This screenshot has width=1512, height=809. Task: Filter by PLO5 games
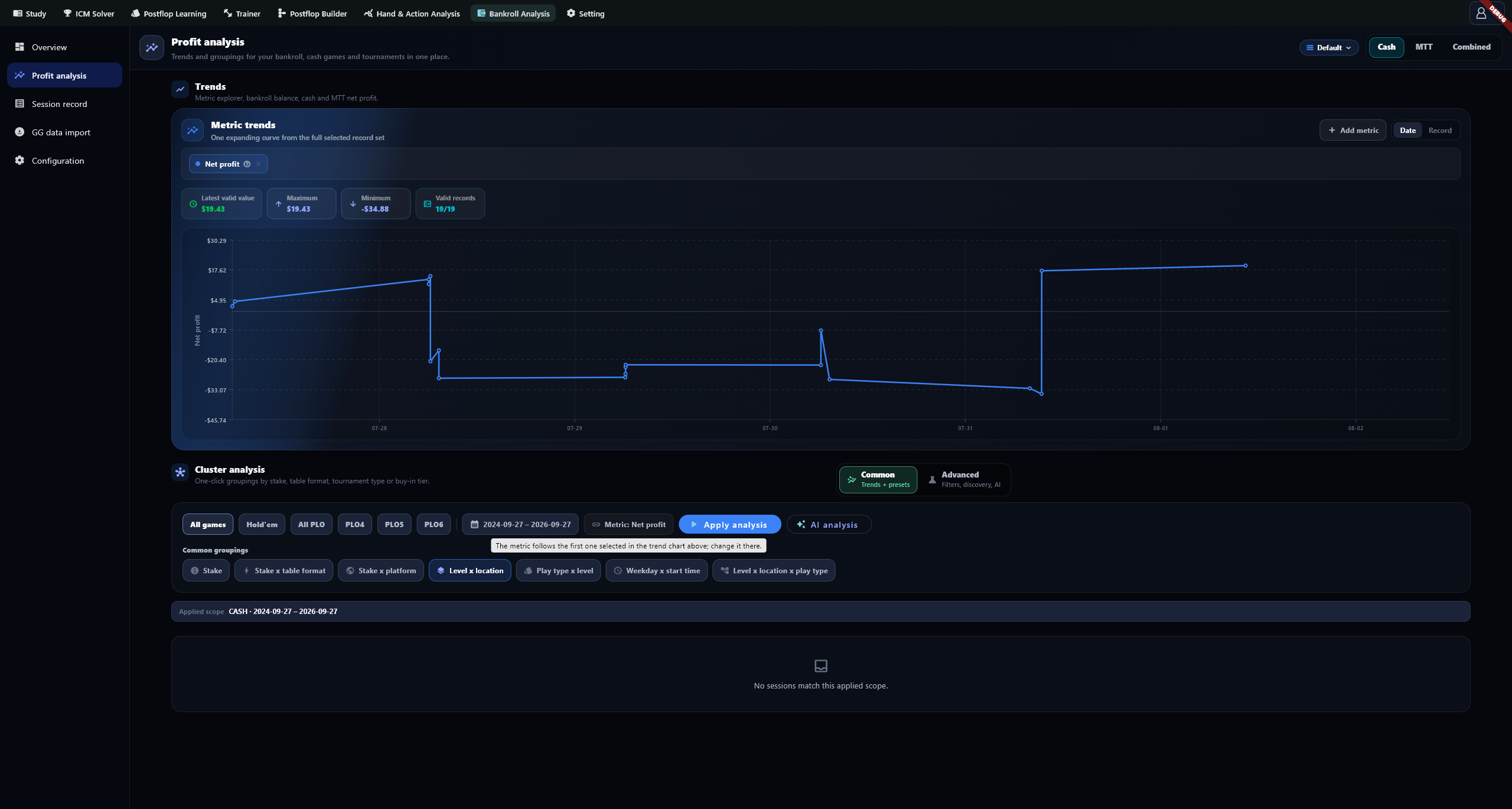point(394,524)
